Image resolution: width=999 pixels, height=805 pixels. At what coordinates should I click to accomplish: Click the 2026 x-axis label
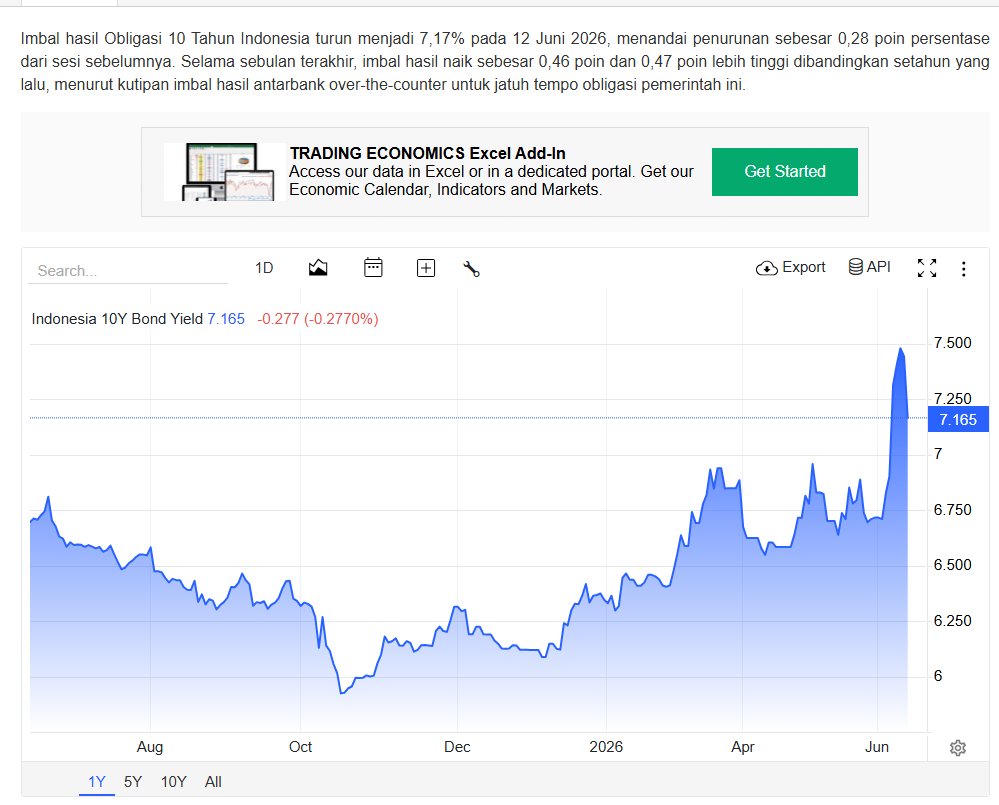click(606, 747)
